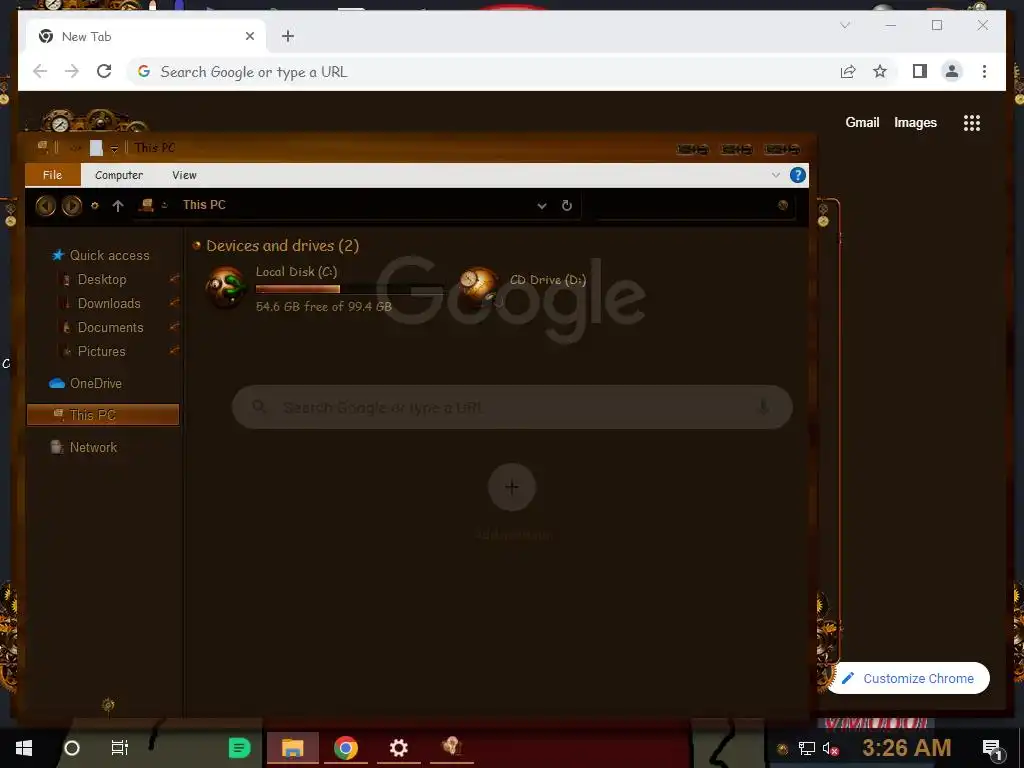
Task: Click muted volume icon in tray
Action: click(x=831, y=748)
